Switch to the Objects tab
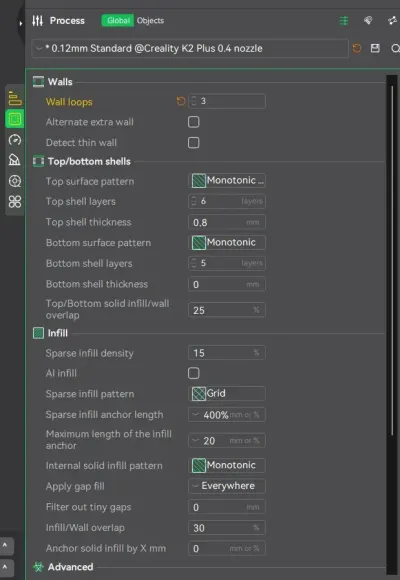This screenshot has width=400, height=580. tap(150, 21)
